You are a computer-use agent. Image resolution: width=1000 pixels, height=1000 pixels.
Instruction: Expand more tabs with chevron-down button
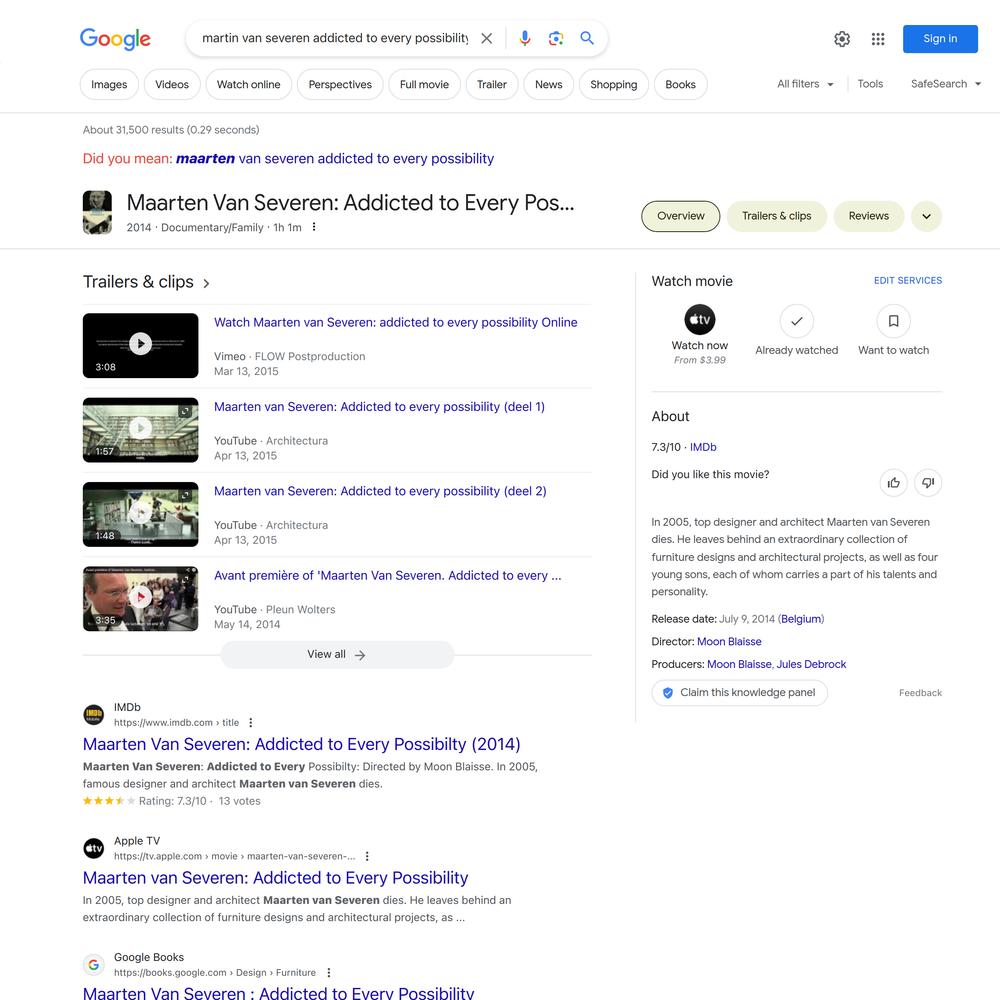[927, 216]
